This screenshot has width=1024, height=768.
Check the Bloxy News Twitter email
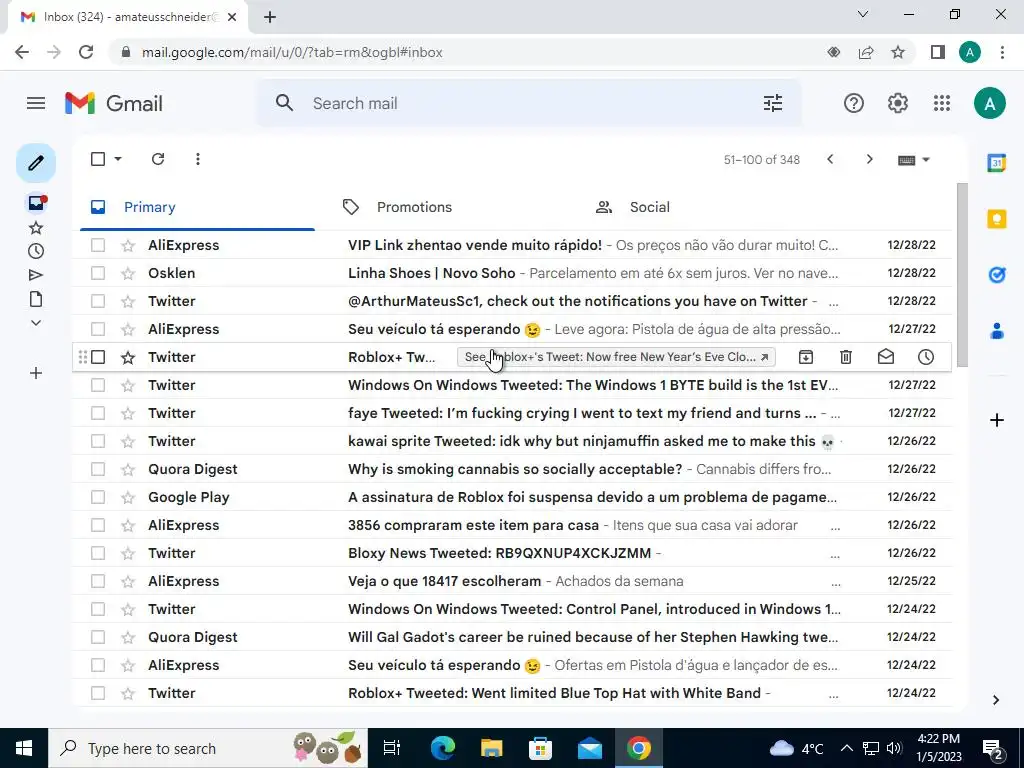98,553
